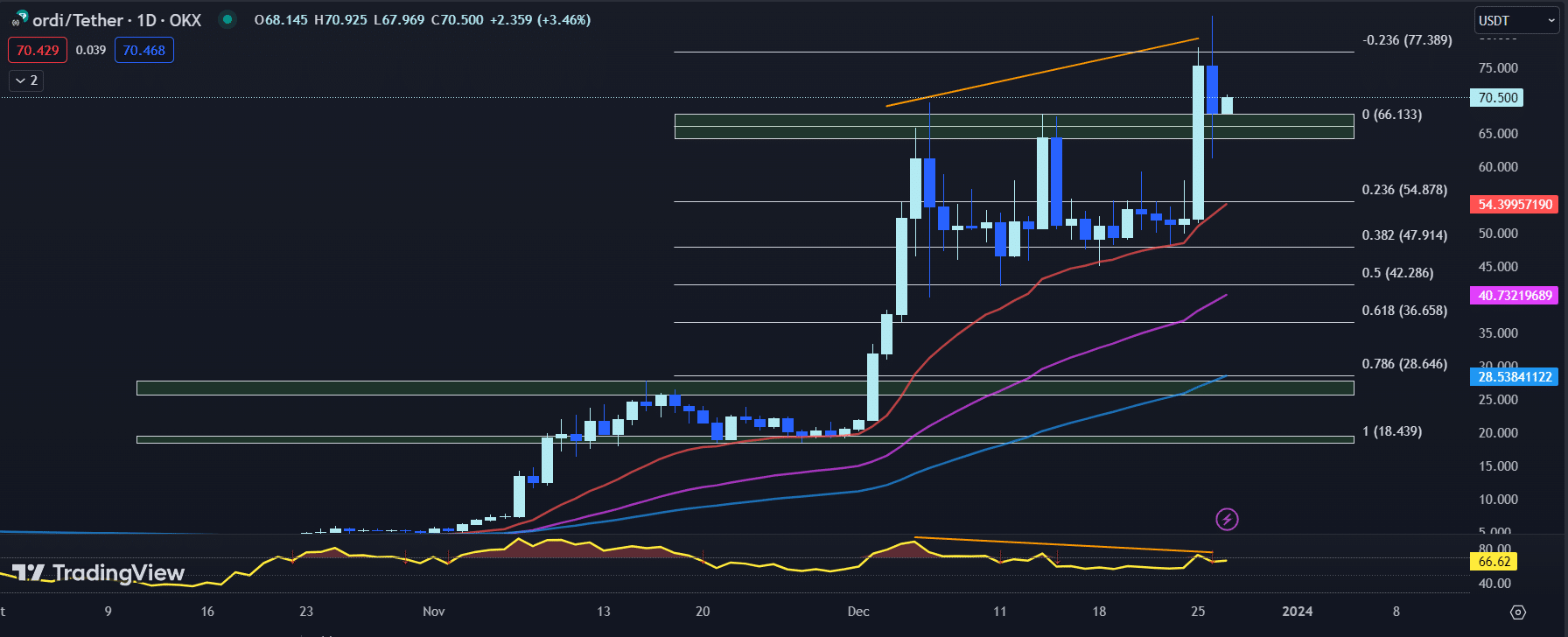
Task: Click the ordi/Tether symbol logo icon
Action: 19,19
